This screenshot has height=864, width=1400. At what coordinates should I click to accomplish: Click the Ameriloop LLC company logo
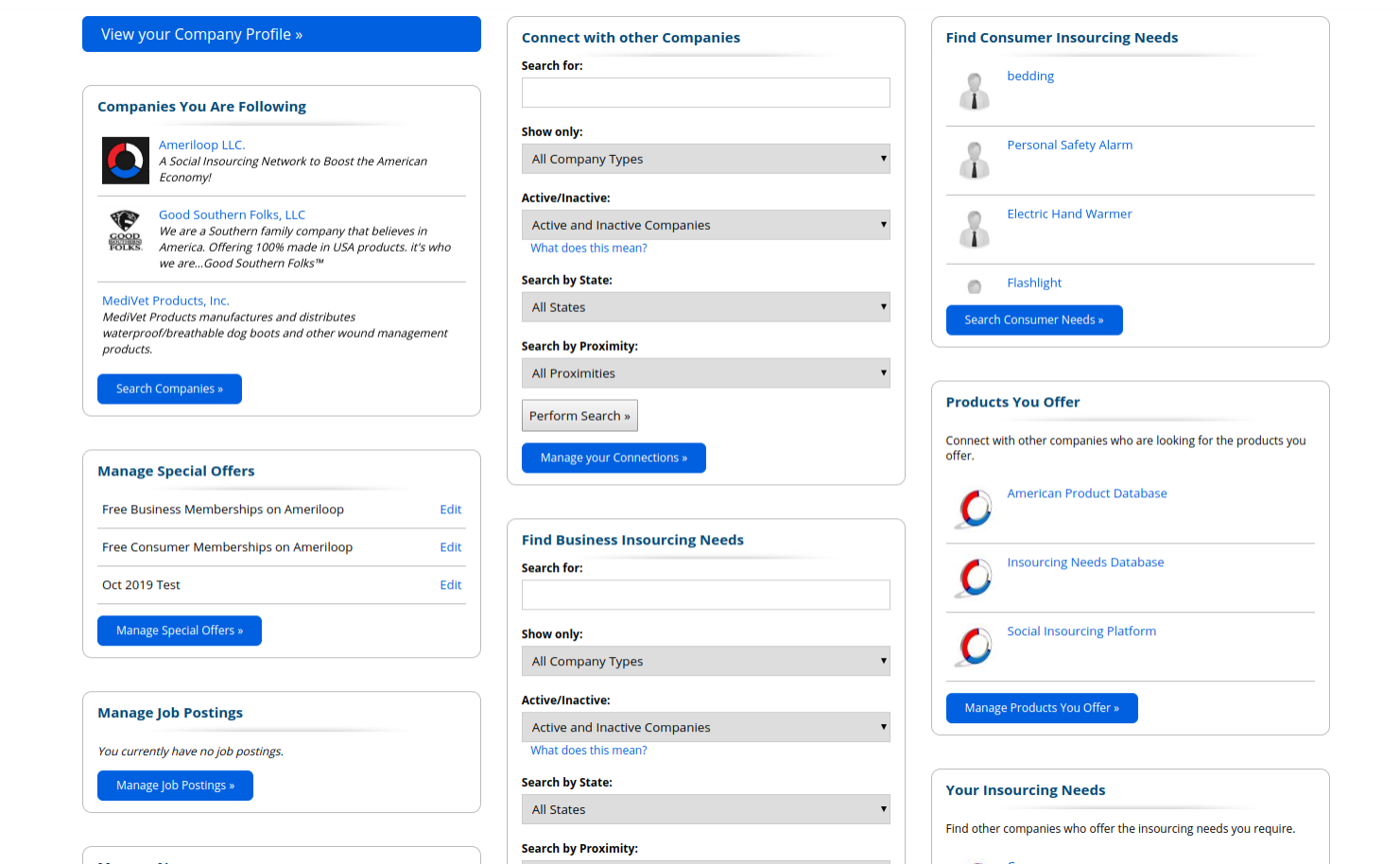click(126, 161)
